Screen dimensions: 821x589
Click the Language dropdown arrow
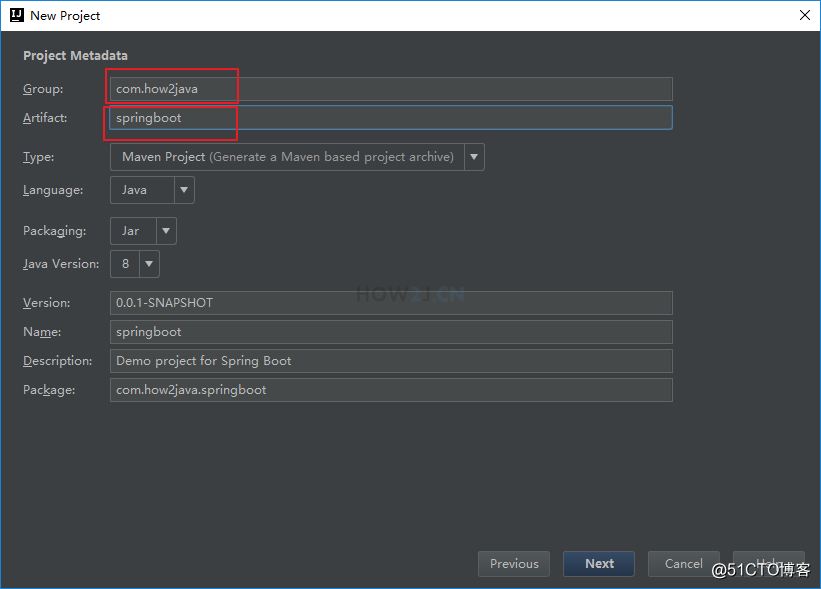point(184,190)
